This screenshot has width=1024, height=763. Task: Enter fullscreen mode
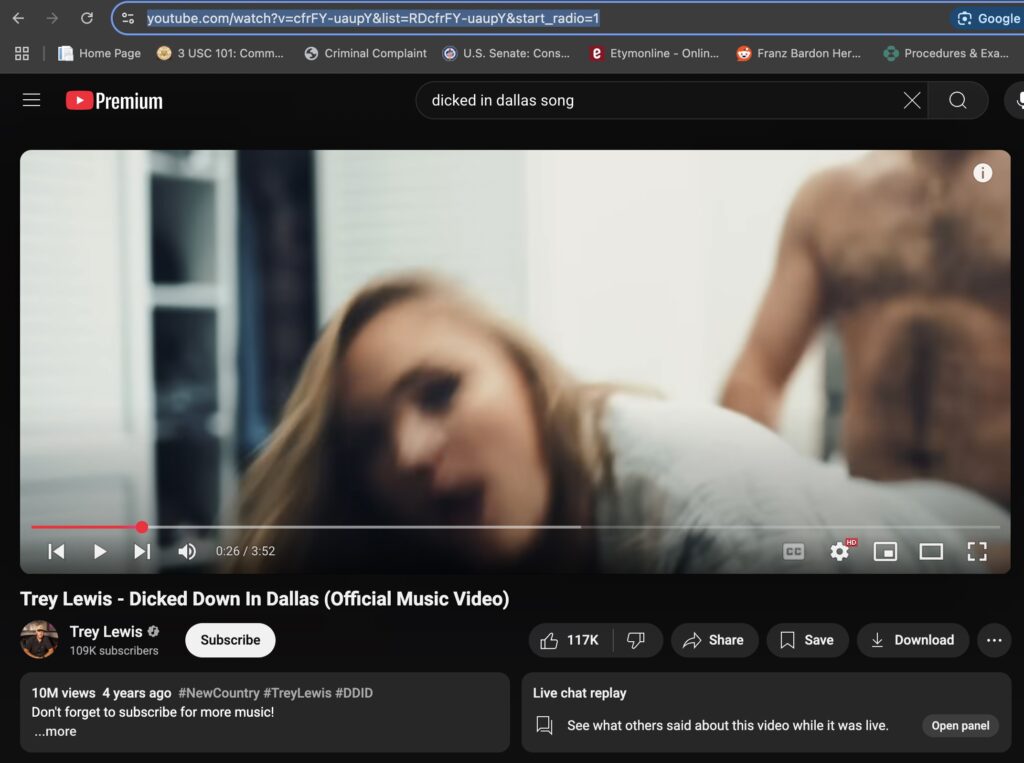tap(976, 551)
